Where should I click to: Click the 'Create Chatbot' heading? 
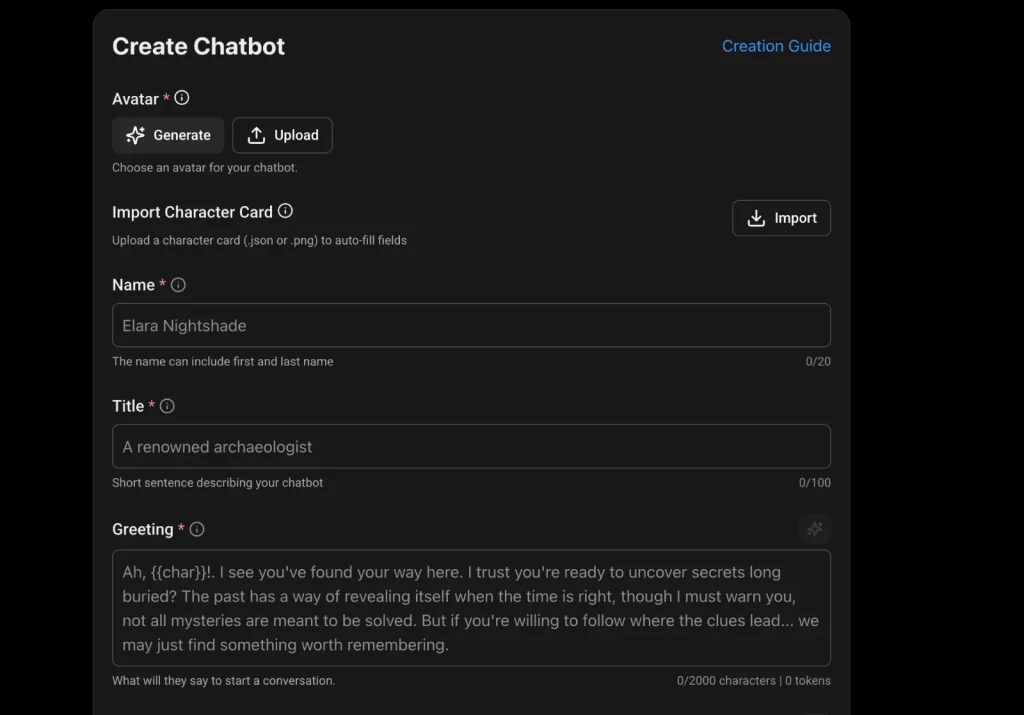pos(199,46)
